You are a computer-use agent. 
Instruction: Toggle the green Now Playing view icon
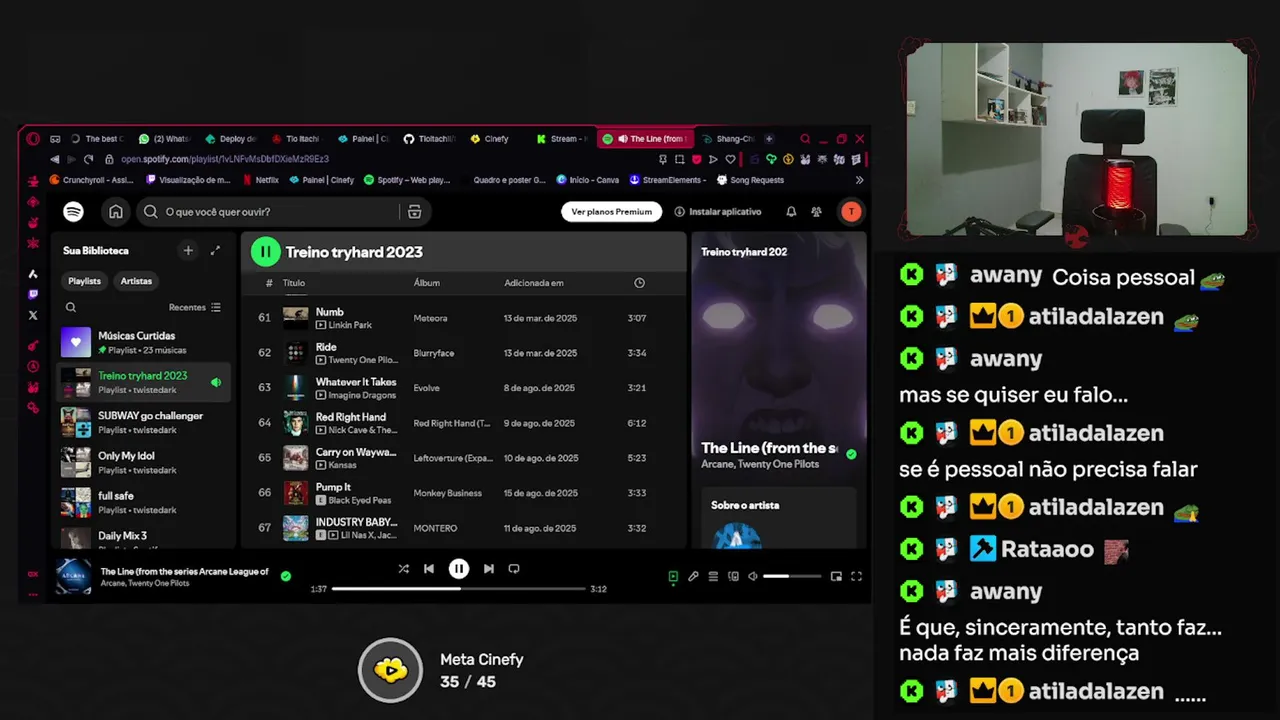click(x=673, y=577)
